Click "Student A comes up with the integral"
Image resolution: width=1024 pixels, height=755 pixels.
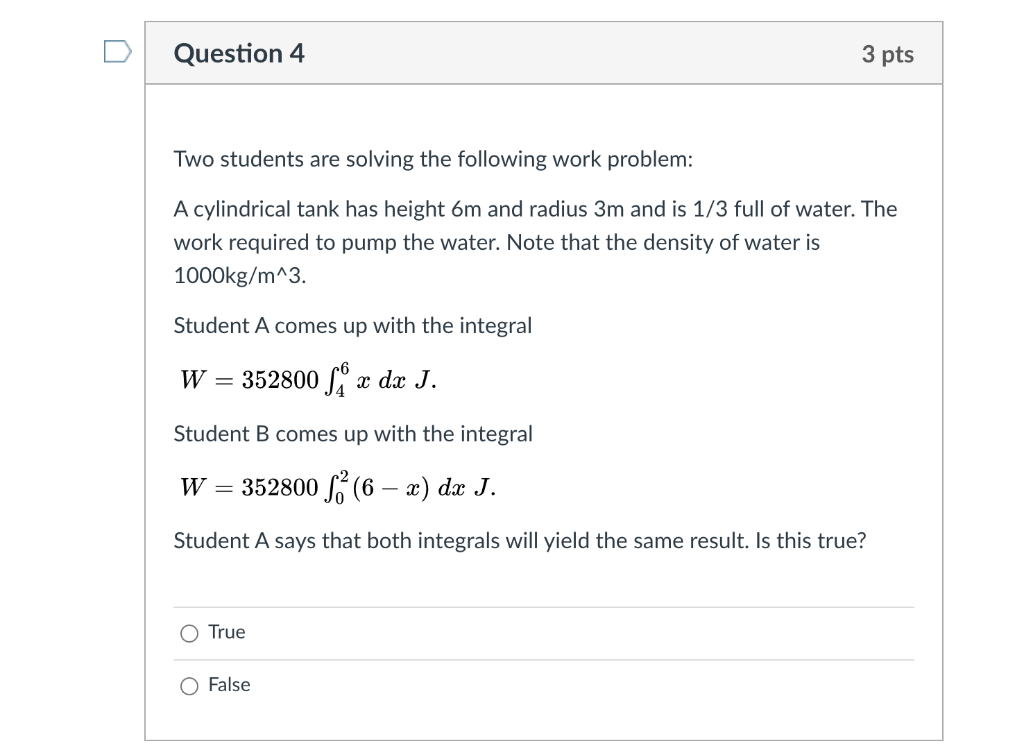click(x=353, y=325)
